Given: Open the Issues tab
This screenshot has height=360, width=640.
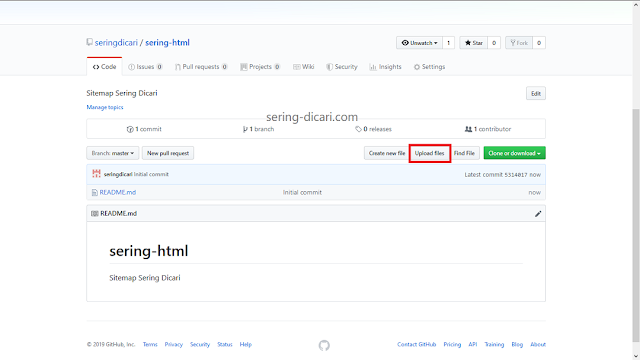Looking at the screenshot, I should coord(145,67).
